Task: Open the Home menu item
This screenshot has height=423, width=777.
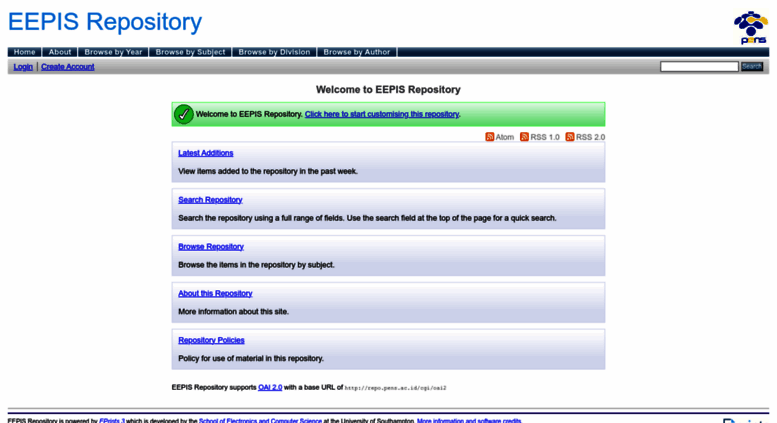Action: (x=24, y=52)
